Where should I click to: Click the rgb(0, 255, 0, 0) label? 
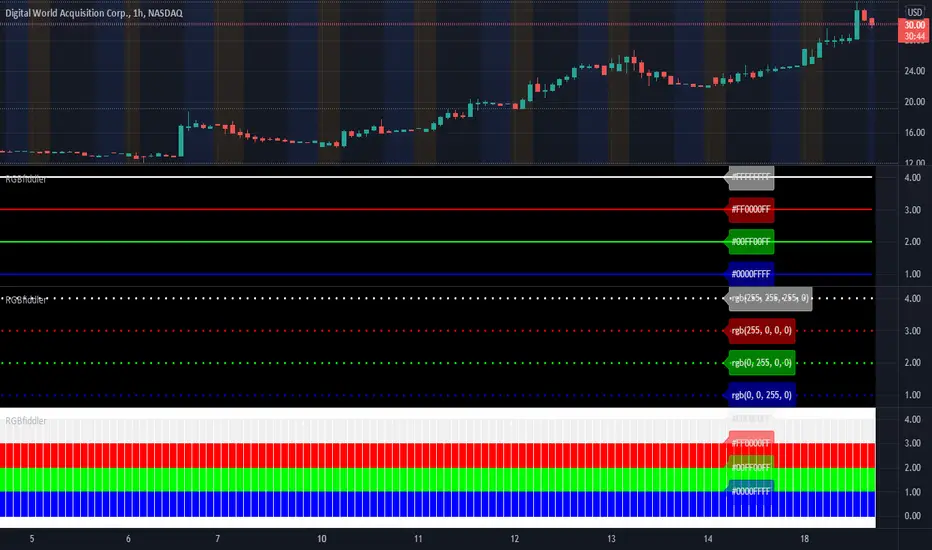click(x=761, y=363)
